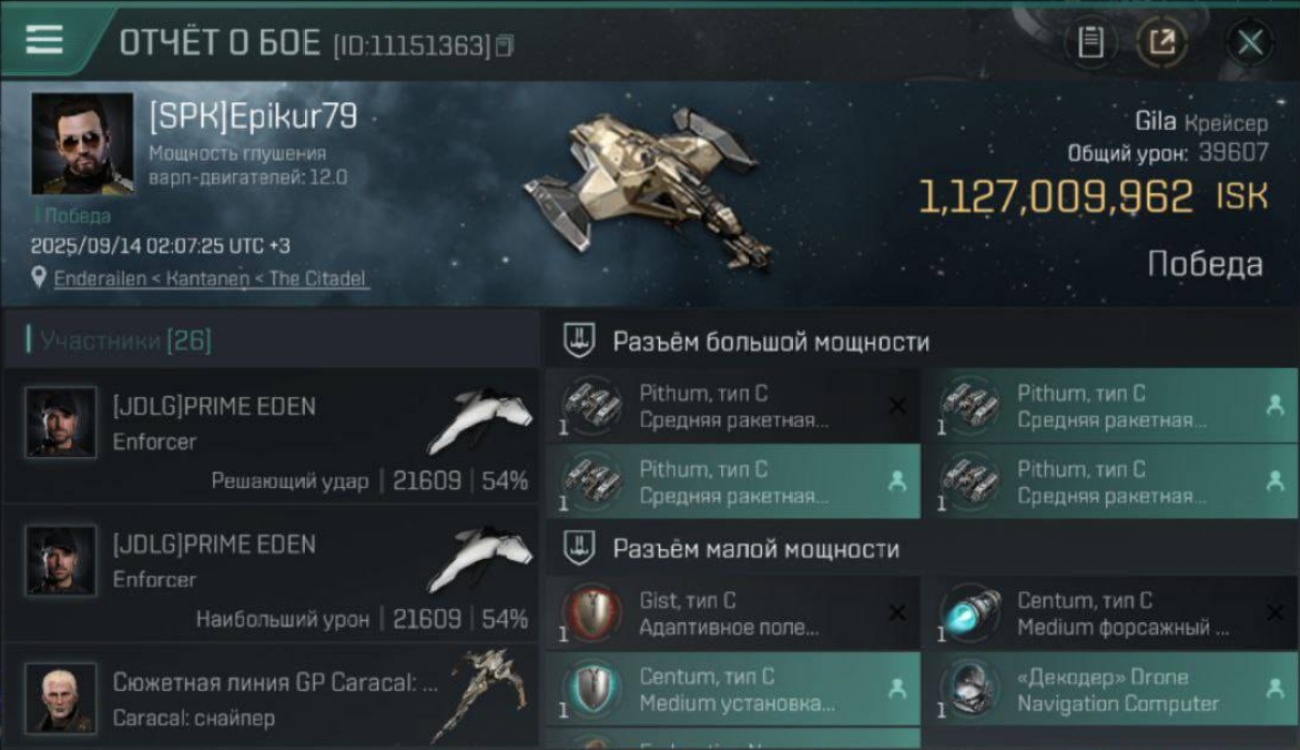Copy the battle report ID

[505, 46]
